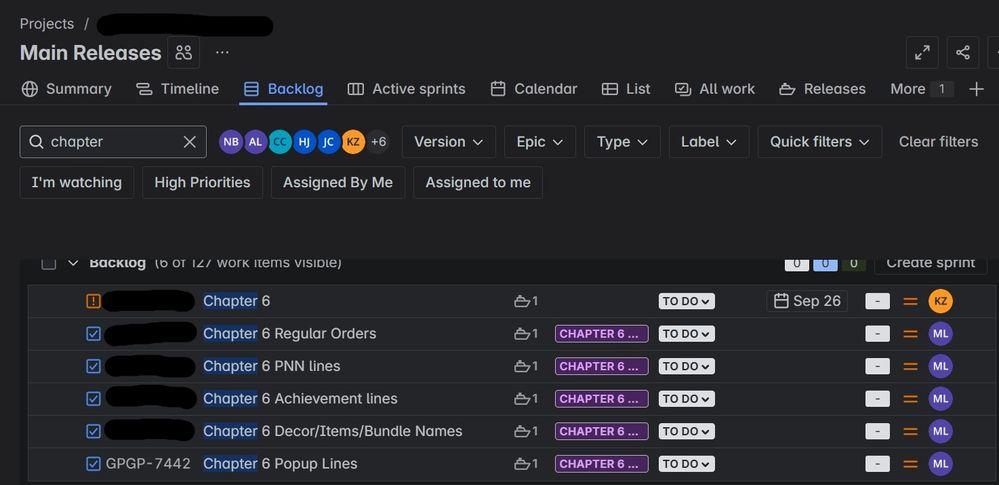999x485 pixels.
Task: Filter by NB assignee avatar
Action: point(231,141)
